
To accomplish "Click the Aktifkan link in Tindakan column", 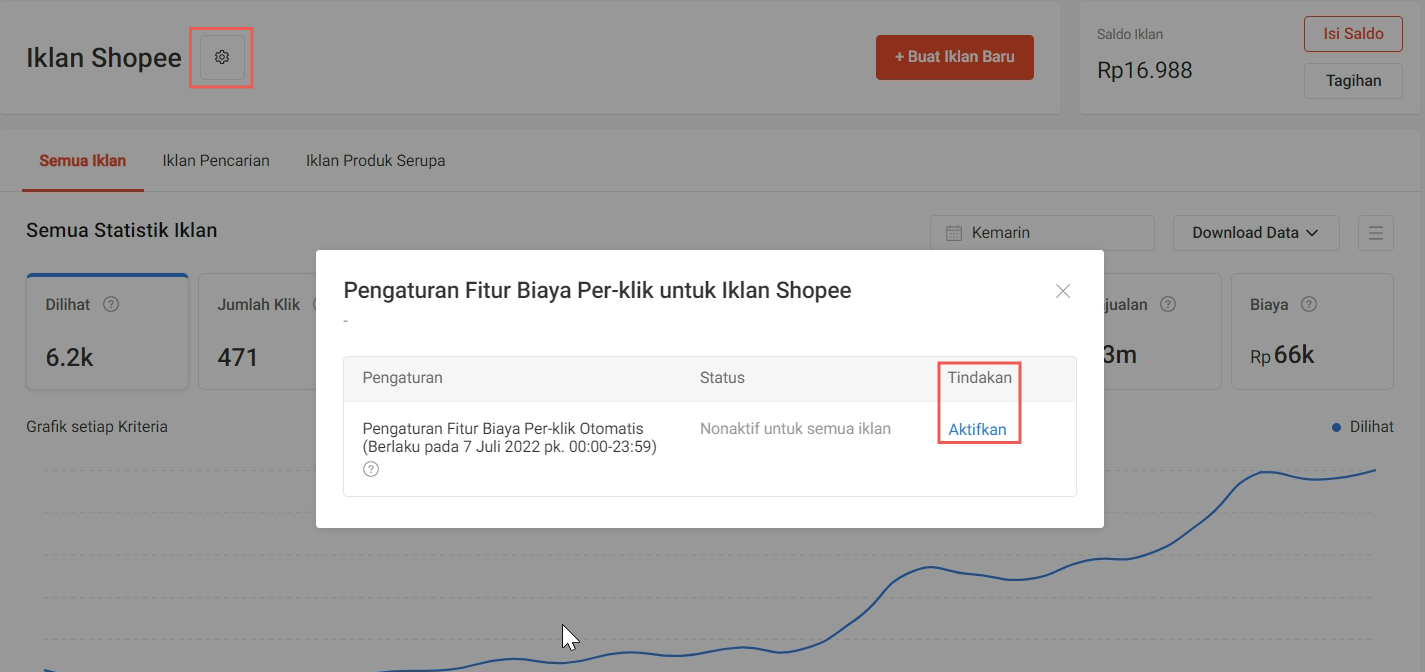I will (x=977, y=429).
